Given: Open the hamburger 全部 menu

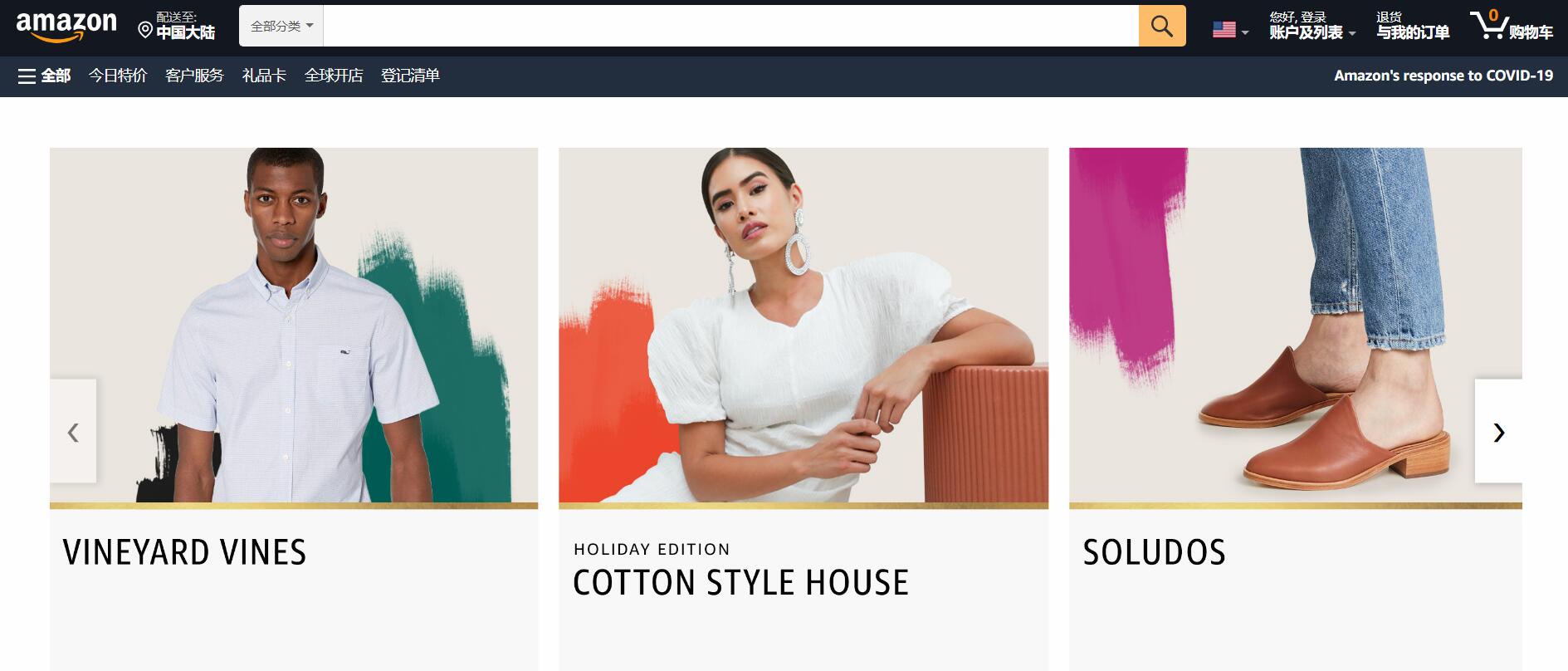Looking at the screenshot, I should (45, 76).
